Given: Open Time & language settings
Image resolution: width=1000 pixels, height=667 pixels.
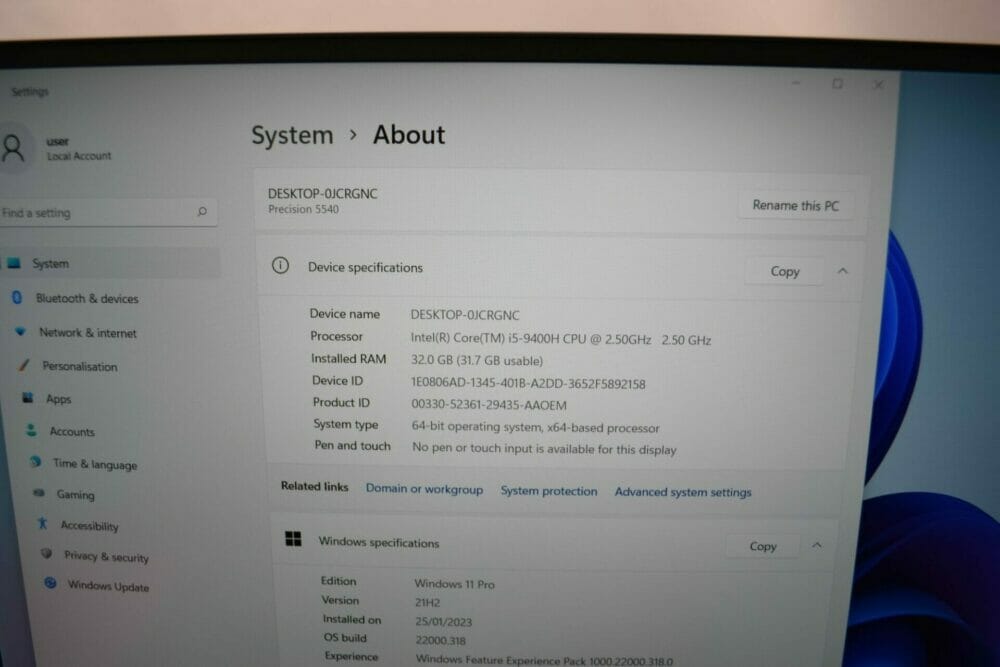Looking at the screenshot, I should (x=95, y=464).
